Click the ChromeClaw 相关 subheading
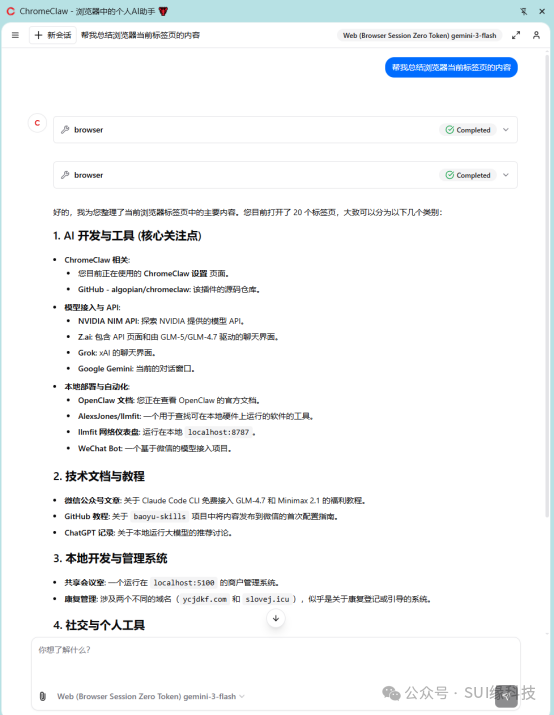 coord(97,259)
